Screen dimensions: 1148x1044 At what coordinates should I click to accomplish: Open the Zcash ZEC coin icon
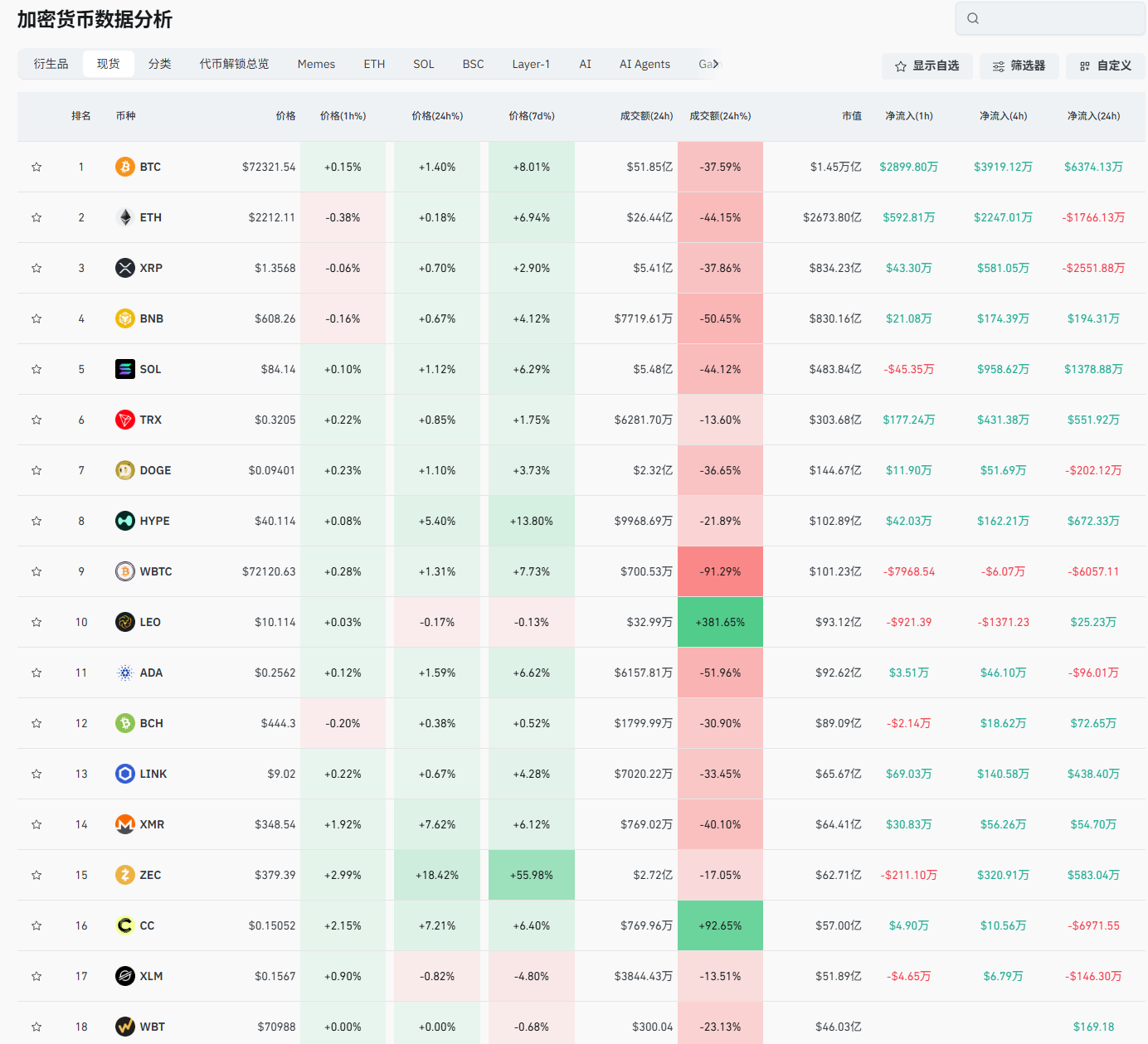click(x=124, y=875)
